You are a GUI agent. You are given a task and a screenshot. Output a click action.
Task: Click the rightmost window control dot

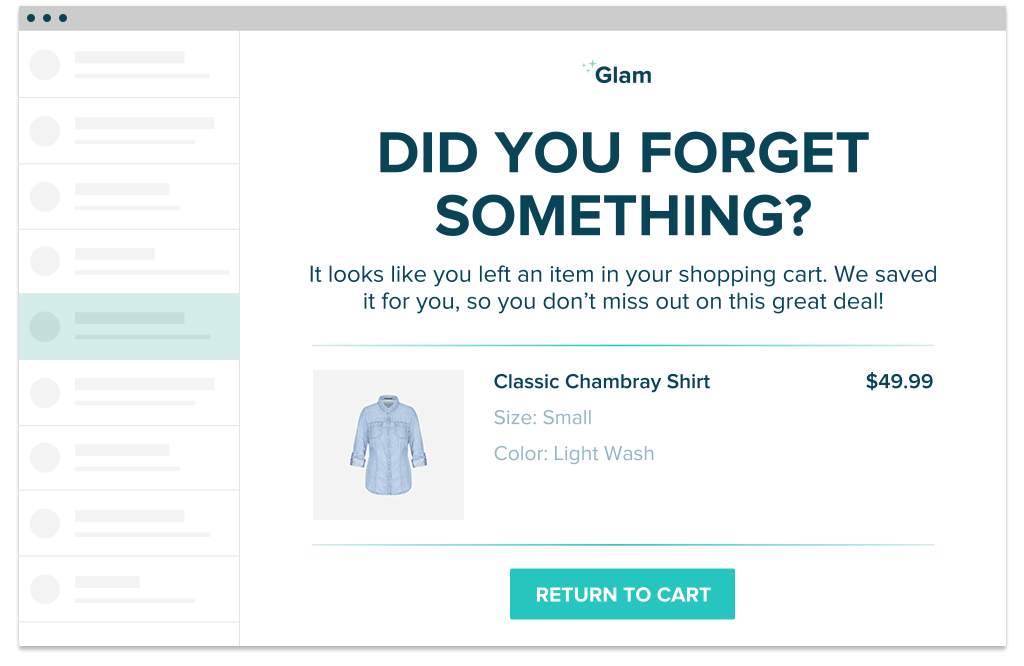63,18
